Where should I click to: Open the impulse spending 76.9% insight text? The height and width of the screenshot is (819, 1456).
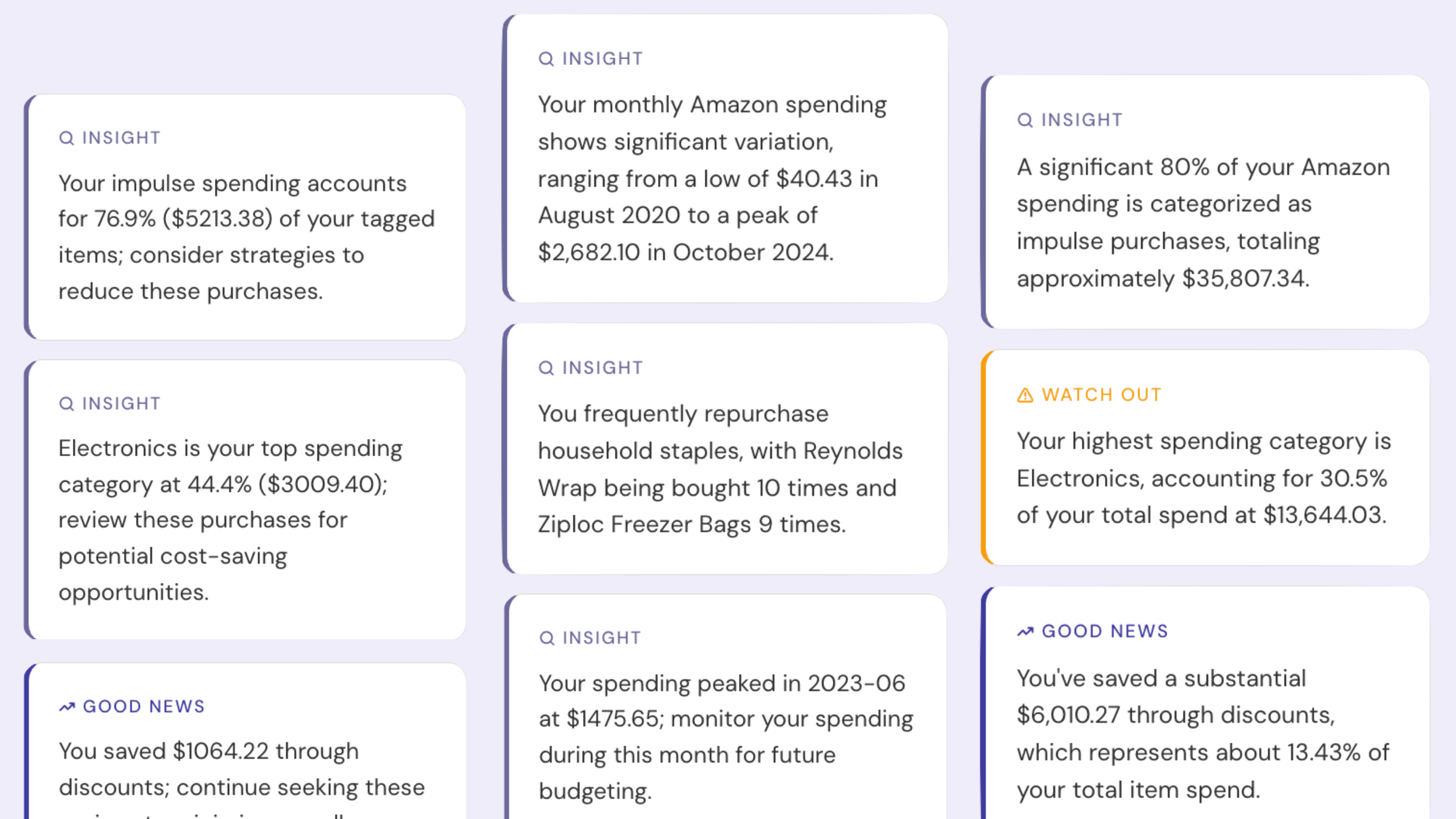coord(246,237)
